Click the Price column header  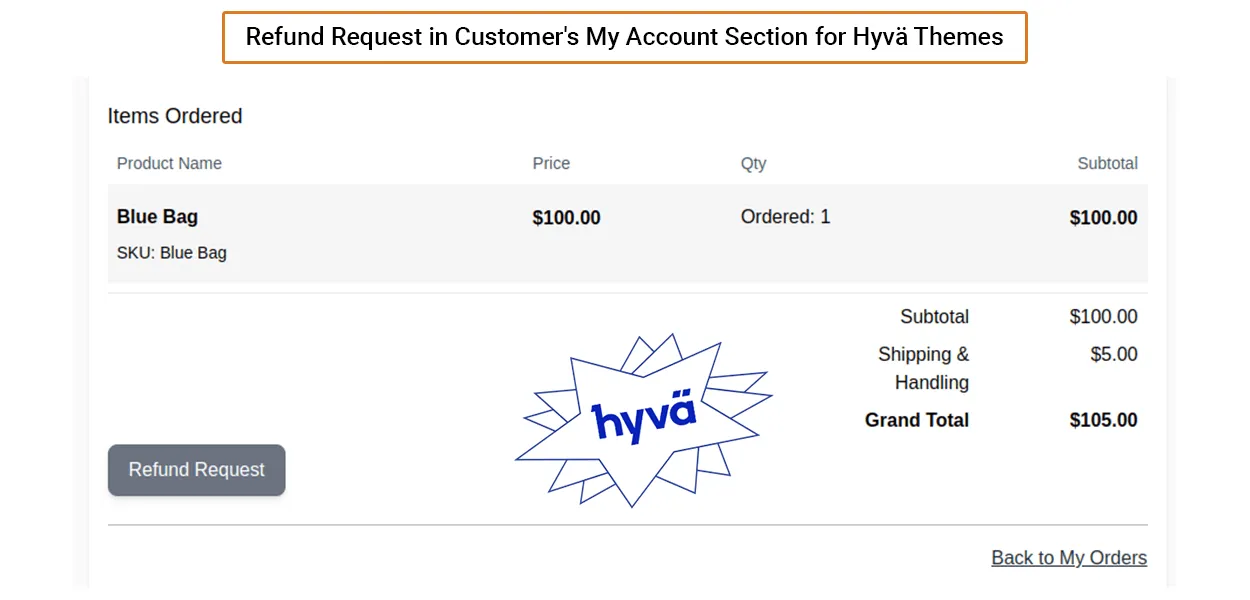pyautogui.click(x=551, y=163)
